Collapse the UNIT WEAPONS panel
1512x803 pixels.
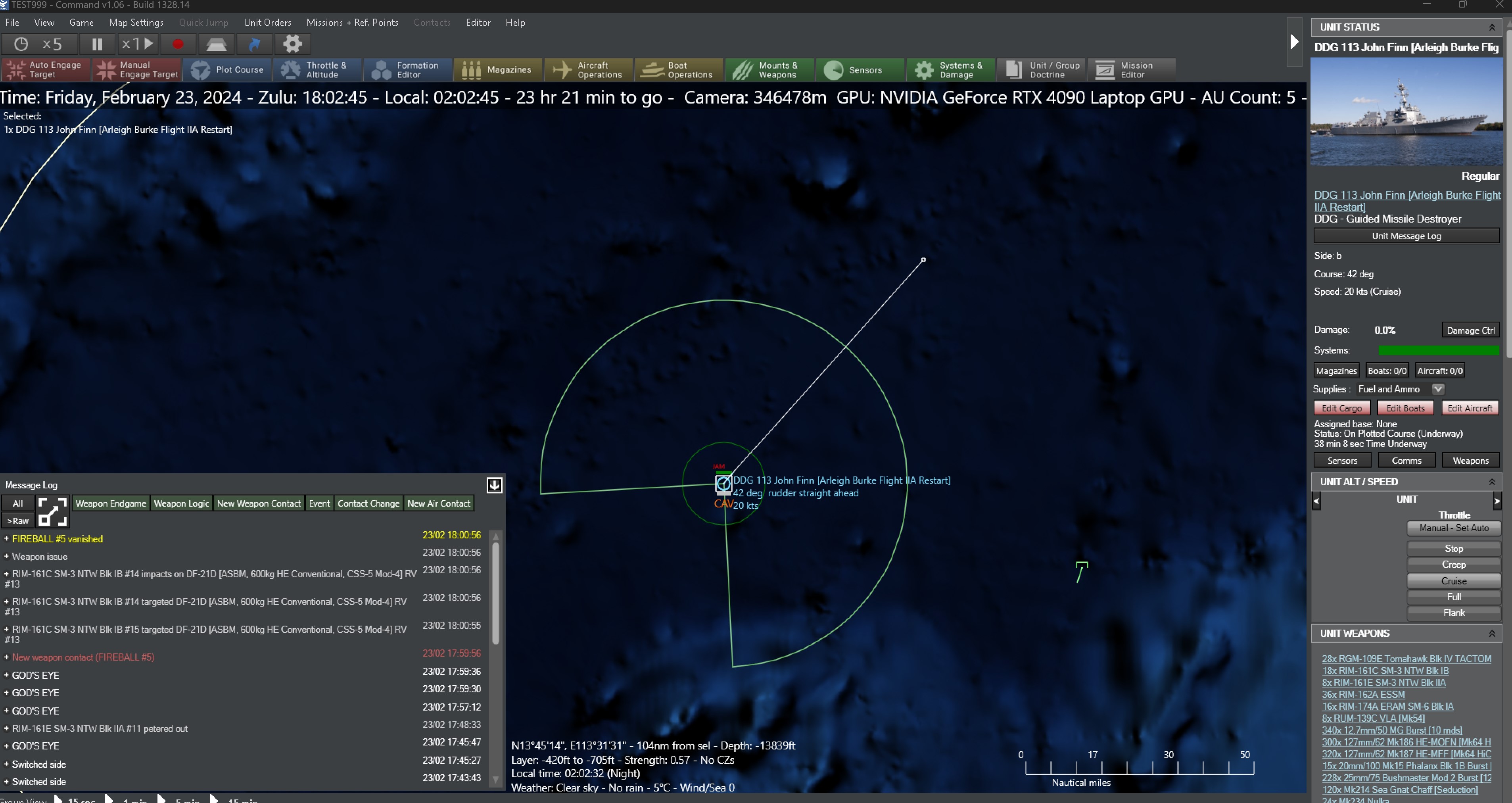1491,633
